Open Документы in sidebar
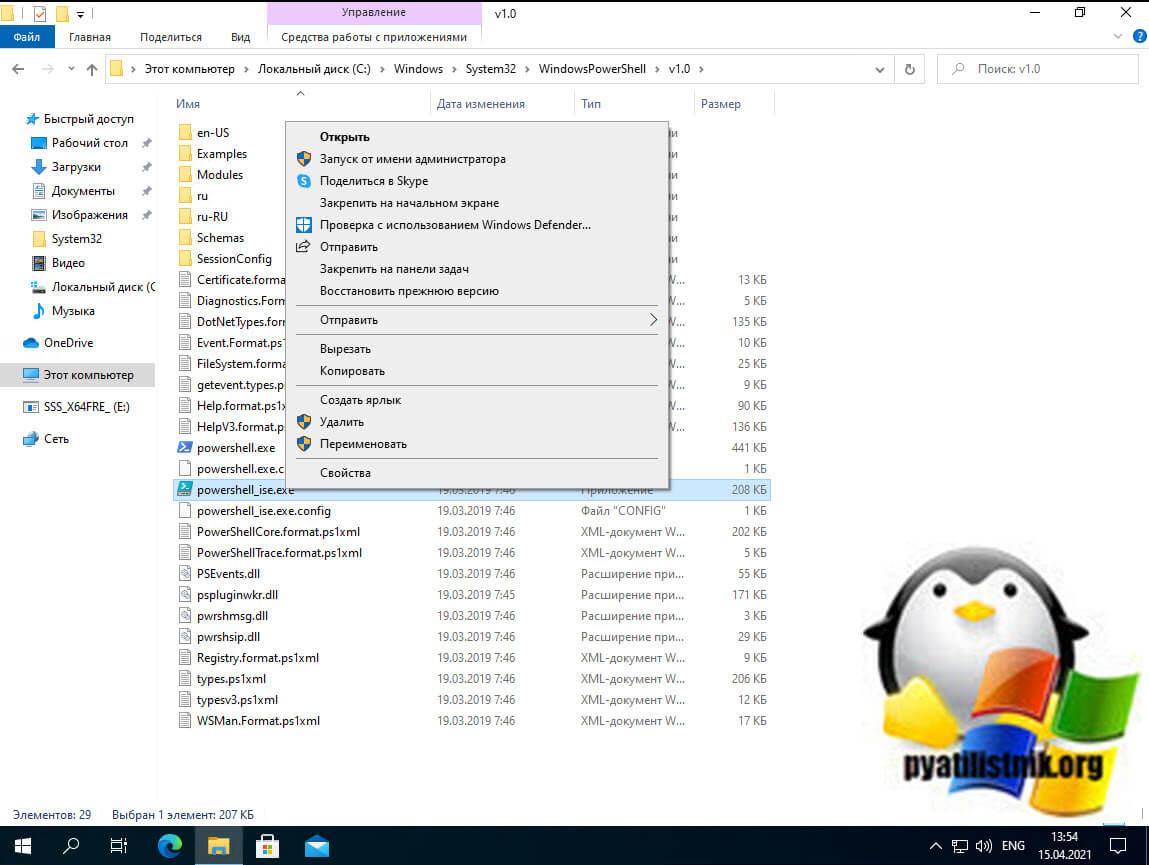 click(83, 191)
